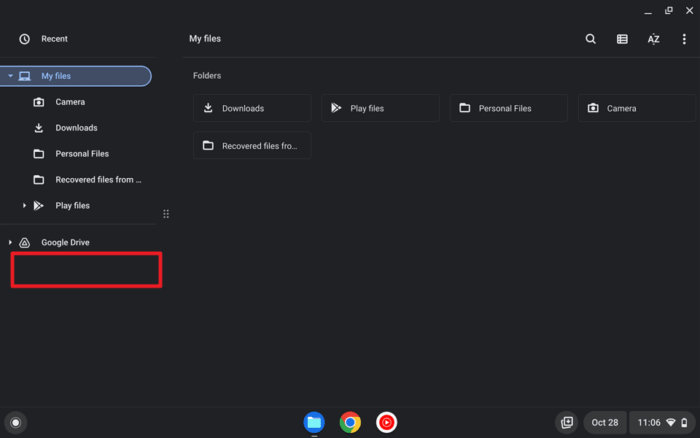The width and height of the screenshot is (700, 438).
Task: Click folder icon on Personal Files tile
Action: pyautogui.click(x=465, y=108)
